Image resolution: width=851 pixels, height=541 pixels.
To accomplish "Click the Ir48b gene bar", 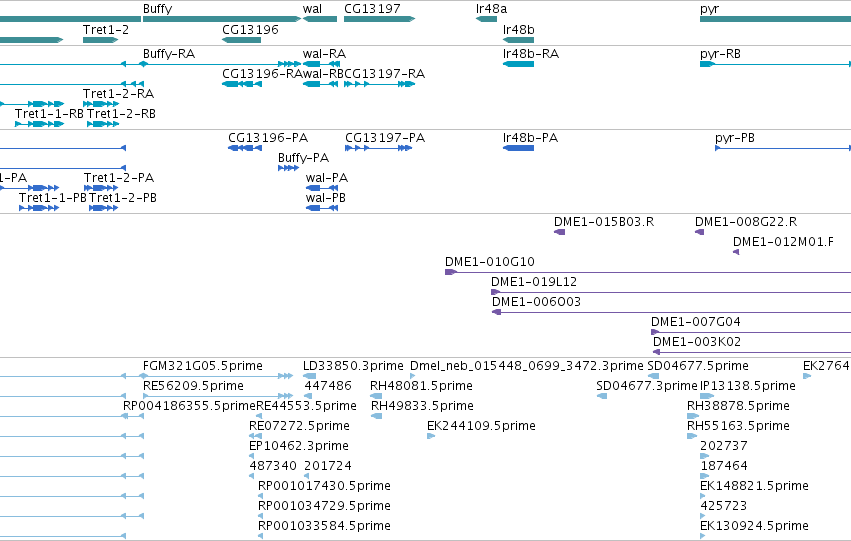I will pyautogui.click(x=518, y=40).
